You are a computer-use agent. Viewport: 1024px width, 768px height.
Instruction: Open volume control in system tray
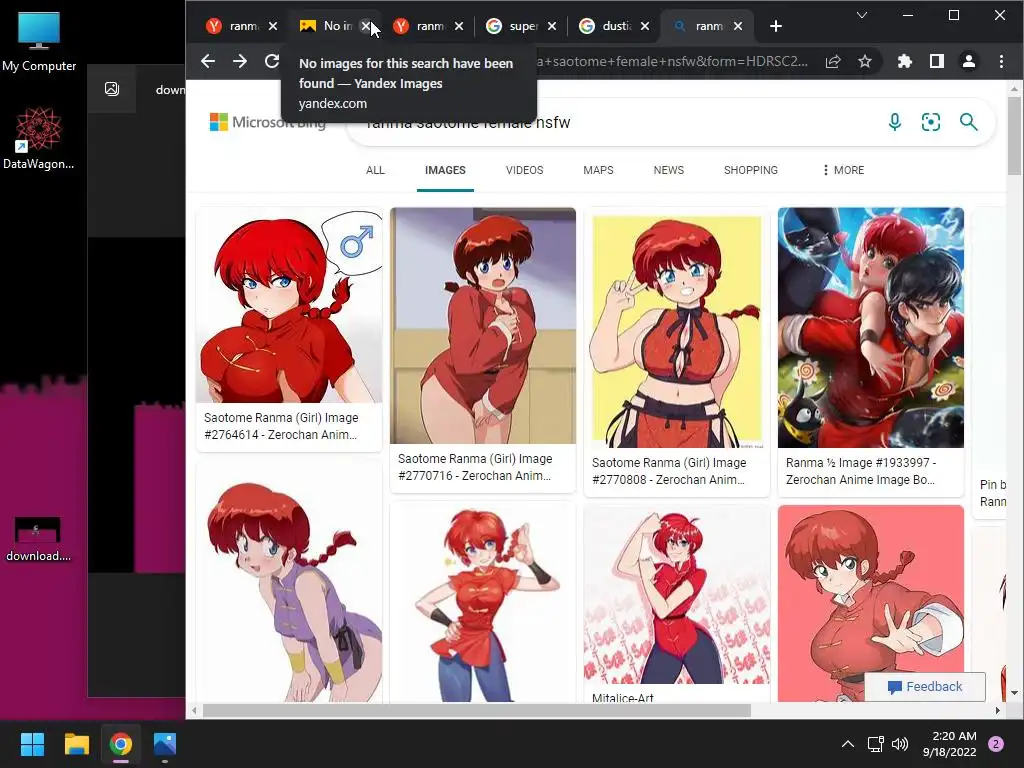[x=900, y=744]
